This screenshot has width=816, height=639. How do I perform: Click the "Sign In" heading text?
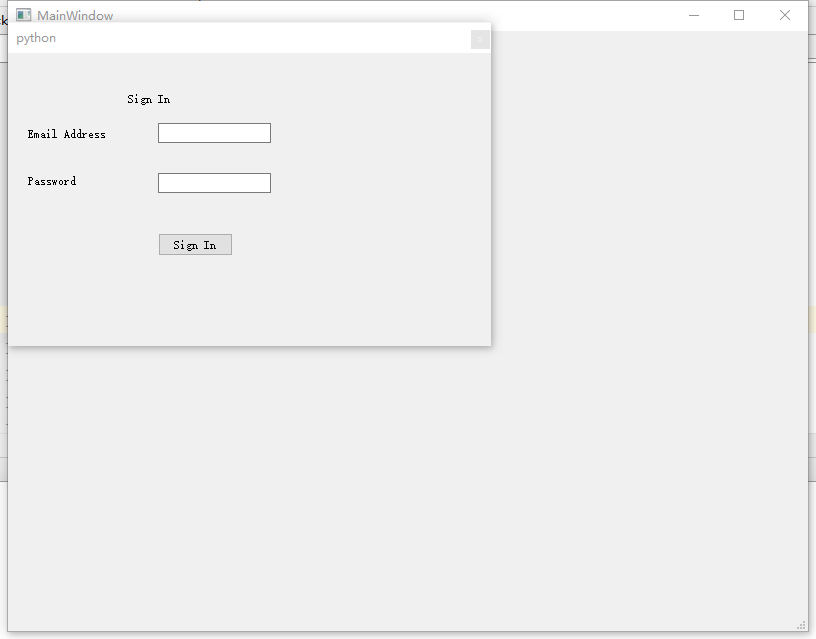pos(149,99)
